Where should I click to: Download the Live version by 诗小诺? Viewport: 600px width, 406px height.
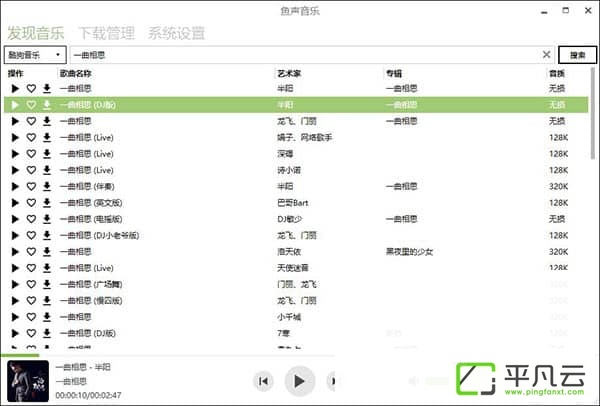point(47,170)
